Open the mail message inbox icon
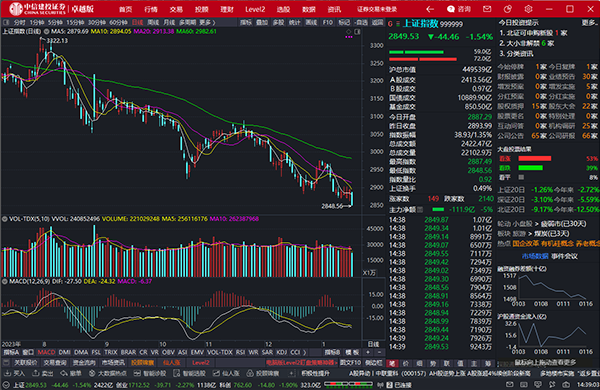The width and height of the screenshot is (600, 390). pos(487,9)
